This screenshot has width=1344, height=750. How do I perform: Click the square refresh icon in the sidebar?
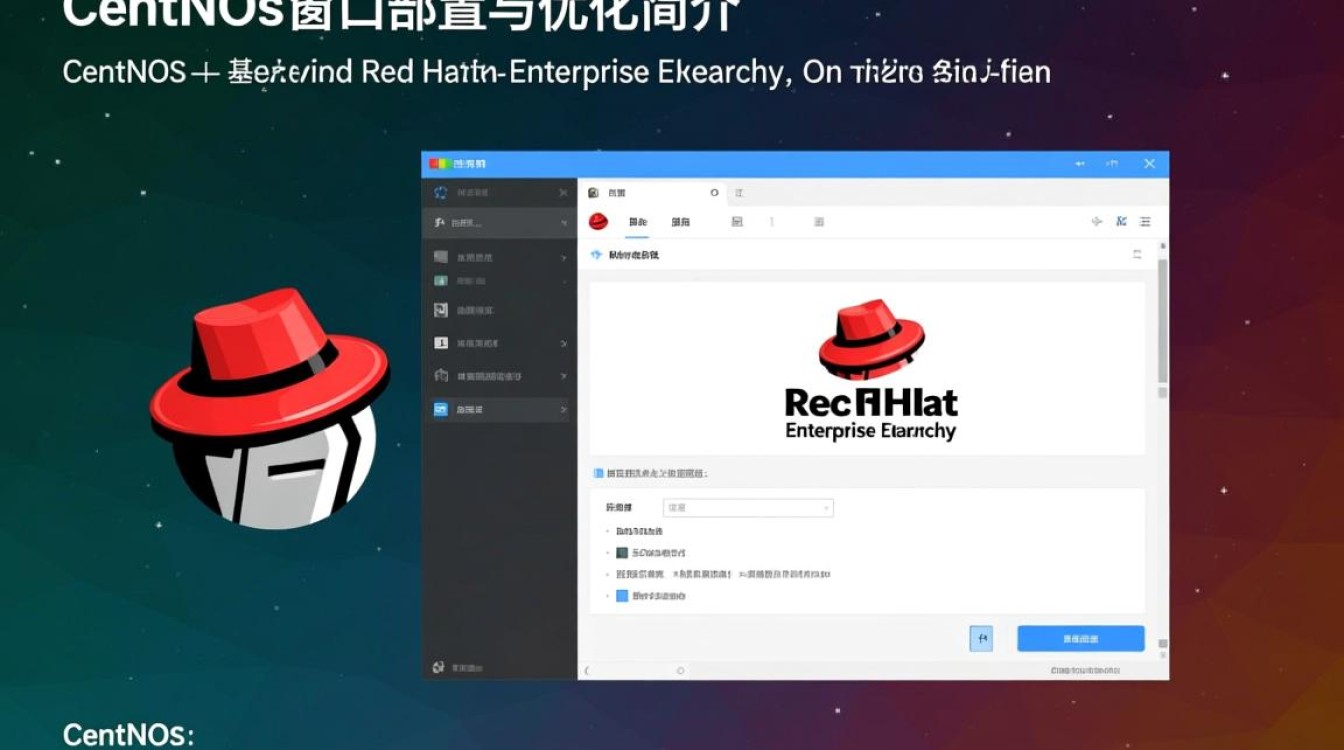coord(440,310)
